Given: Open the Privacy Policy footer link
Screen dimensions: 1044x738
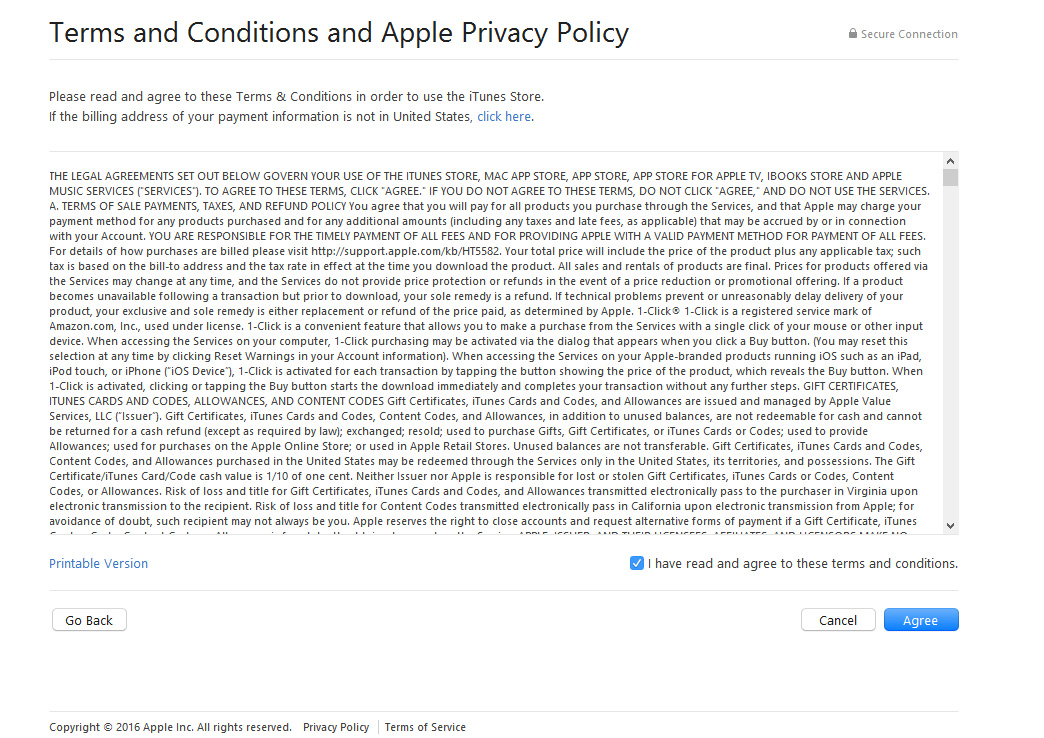Looking at the screenshot, I should click(x=336, y=727).
